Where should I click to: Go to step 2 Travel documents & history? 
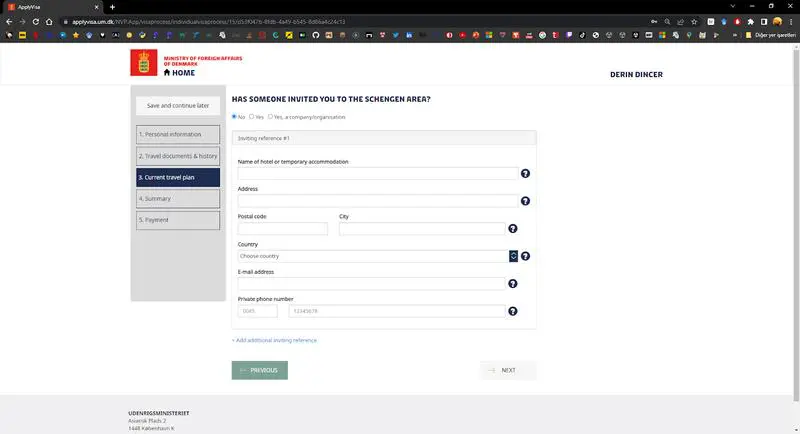tap(178, 156)
